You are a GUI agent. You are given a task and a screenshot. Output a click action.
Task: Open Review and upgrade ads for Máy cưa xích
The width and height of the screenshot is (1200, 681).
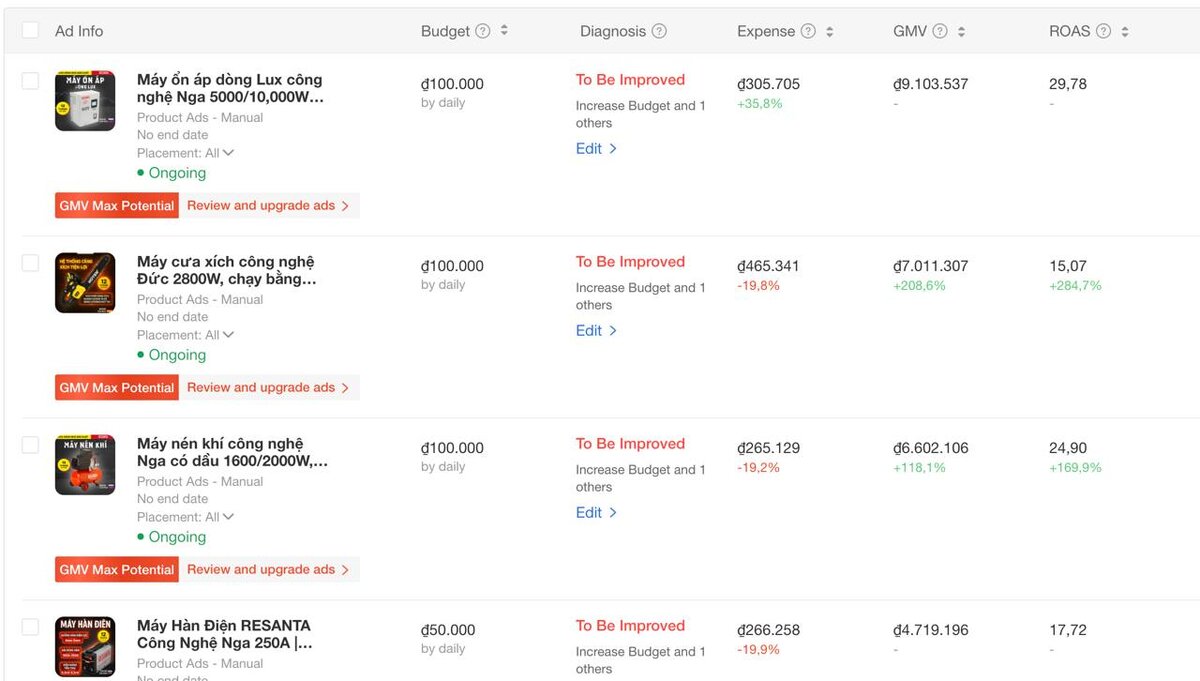click(267, 388)
